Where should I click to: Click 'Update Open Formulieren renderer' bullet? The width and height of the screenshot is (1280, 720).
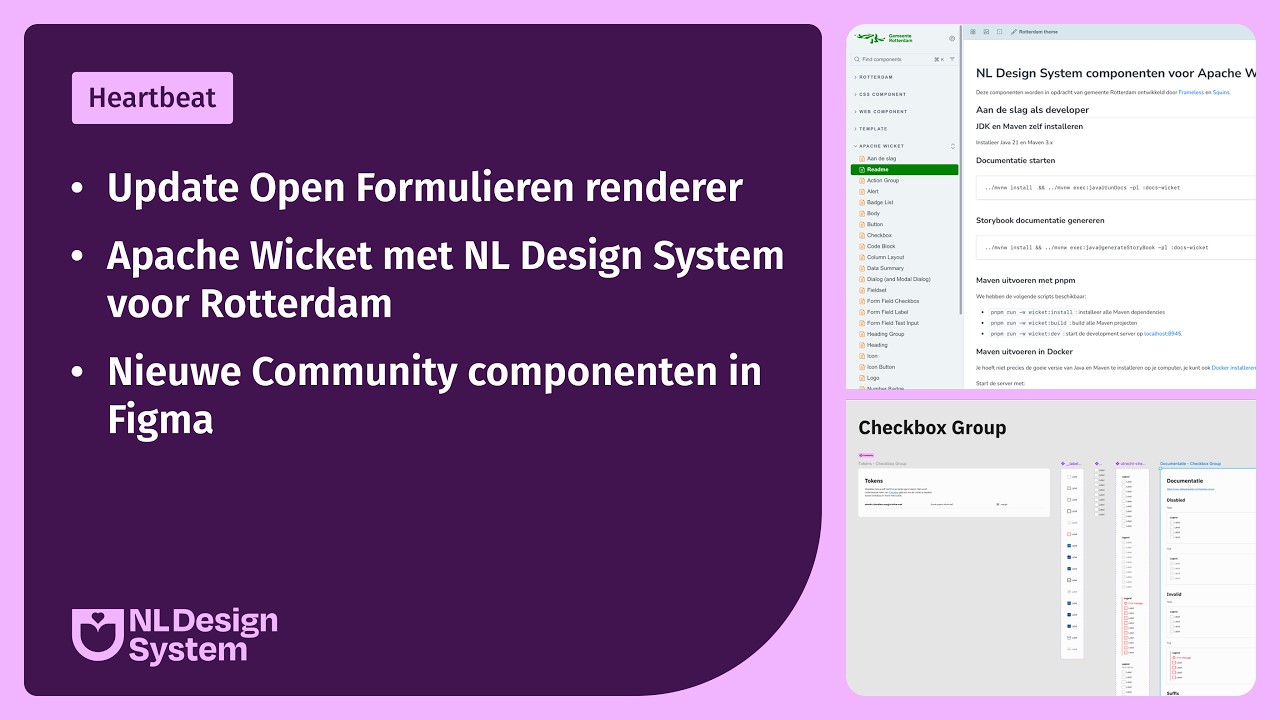click(x=424, y=188)
